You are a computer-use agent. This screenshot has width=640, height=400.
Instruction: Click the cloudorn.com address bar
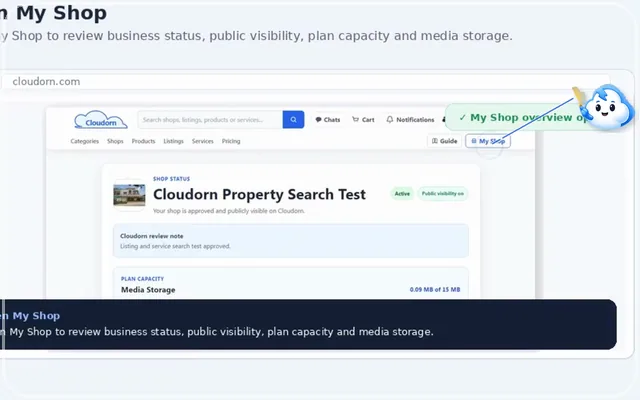coord(305,82)
